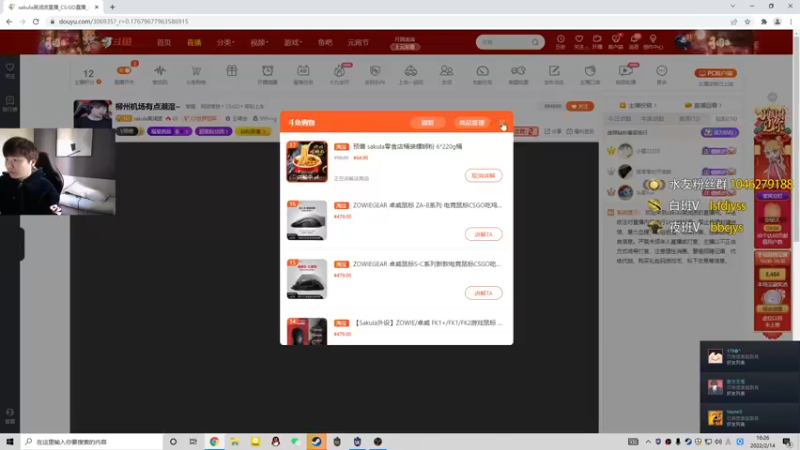Open the ZOWIE FK1 mouse product title
Screen dimensions: 800x450
pyautogui.click(x=428, y=322)
